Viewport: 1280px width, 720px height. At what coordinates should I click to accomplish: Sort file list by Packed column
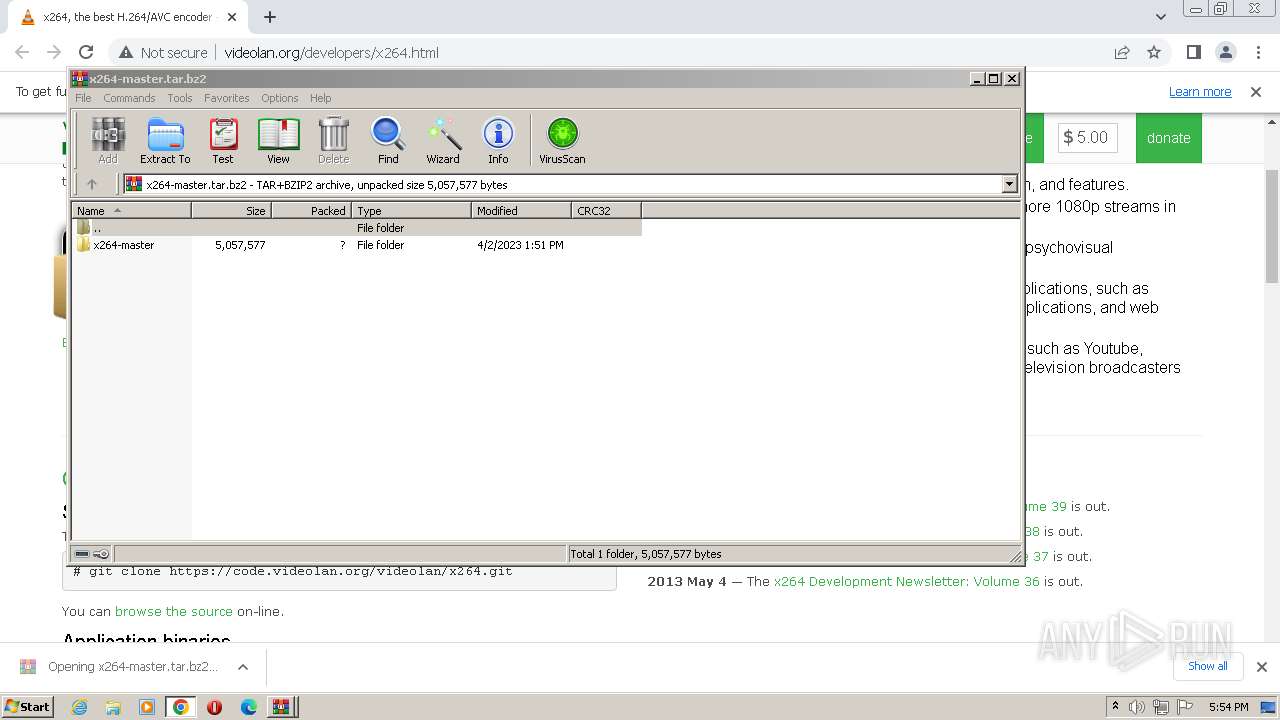[x=311, y=210]
